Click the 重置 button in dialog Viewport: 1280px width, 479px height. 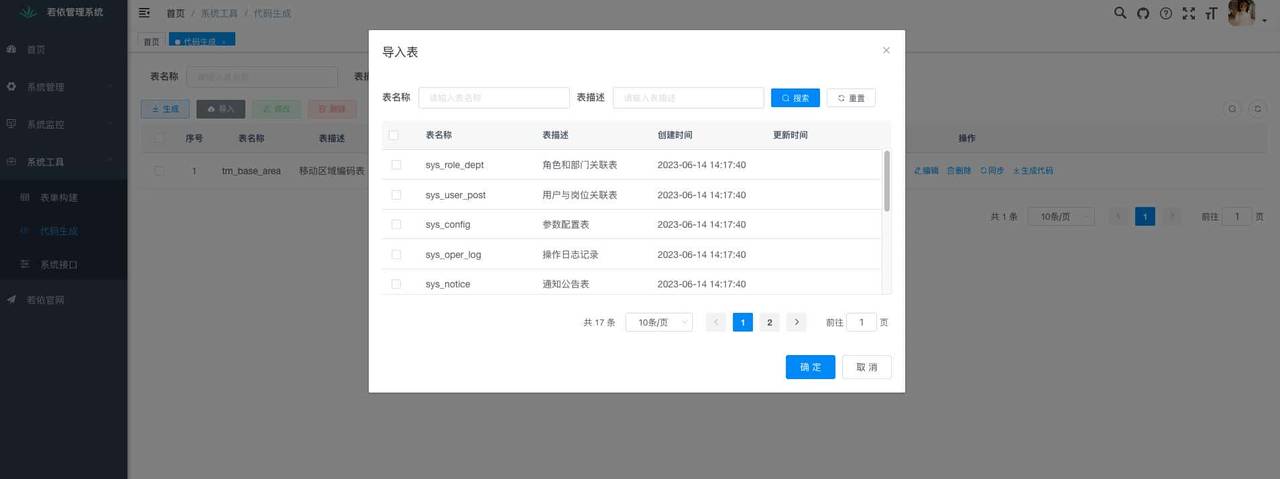[x=851, y=98]
